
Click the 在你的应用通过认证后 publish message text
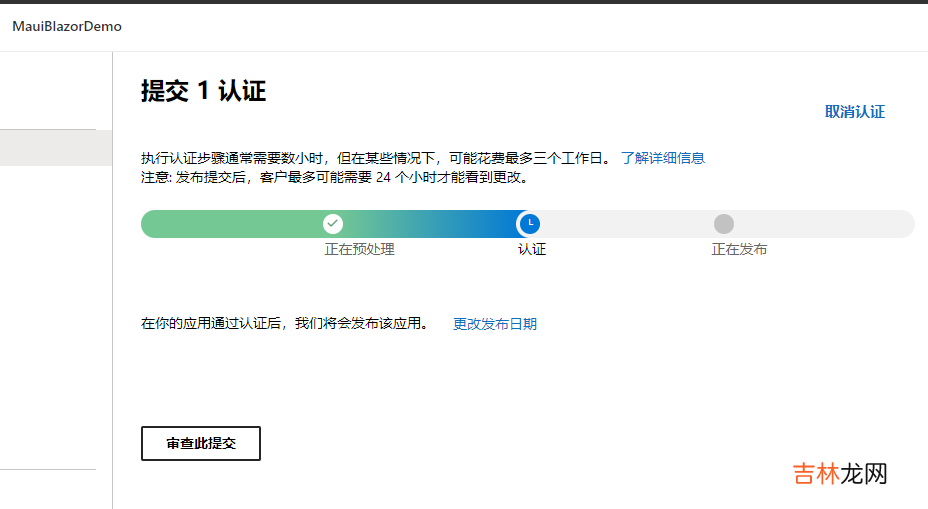[x=286, y=324]
